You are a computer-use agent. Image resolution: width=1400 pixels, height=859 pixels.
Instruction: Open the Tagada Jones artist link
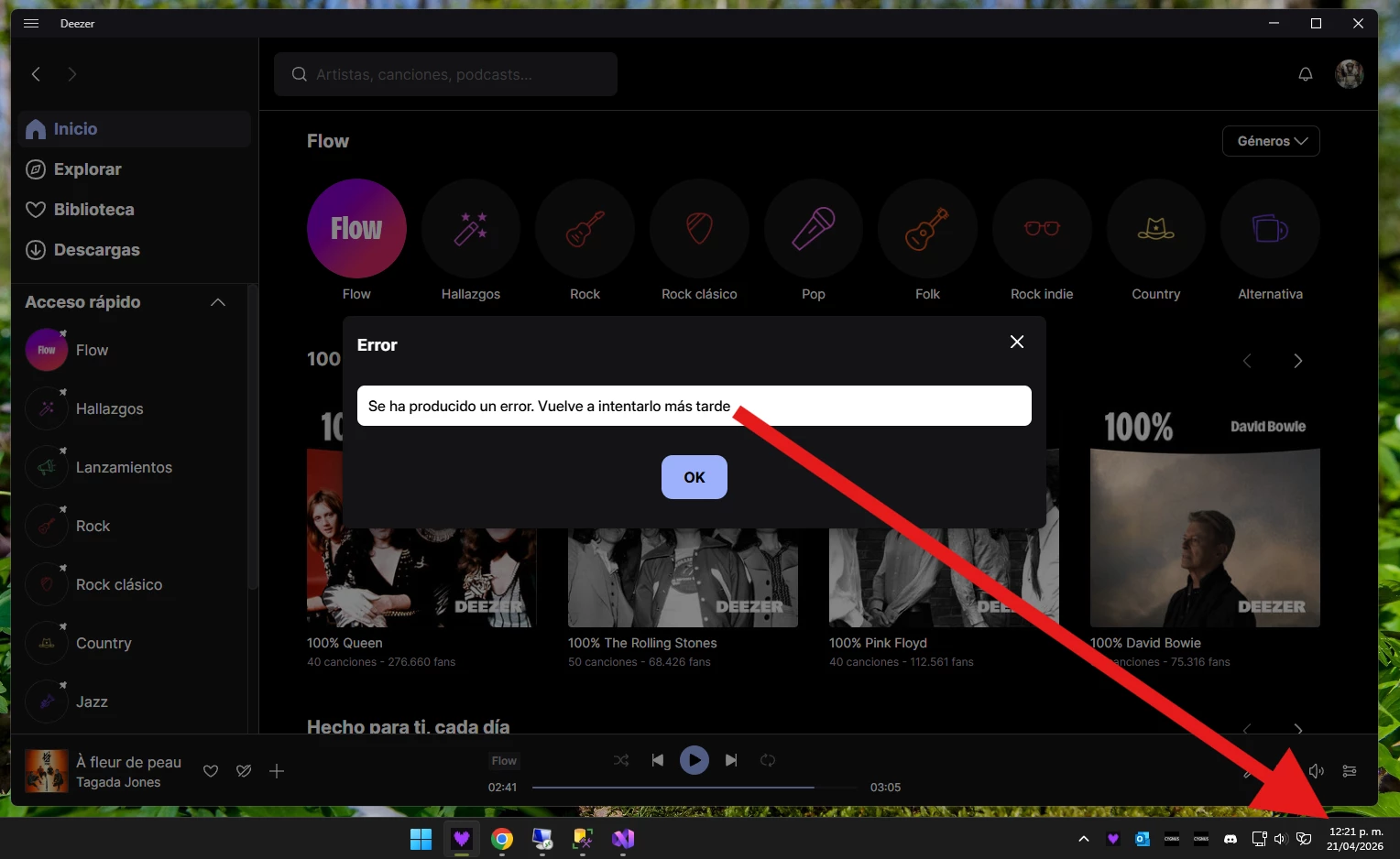118,782
